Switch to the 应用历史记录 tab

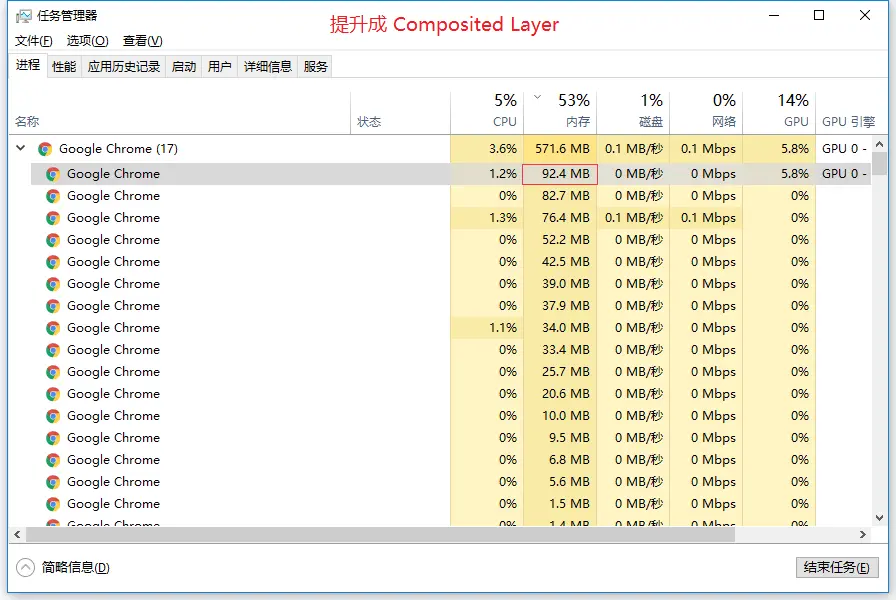coord(124,67)
